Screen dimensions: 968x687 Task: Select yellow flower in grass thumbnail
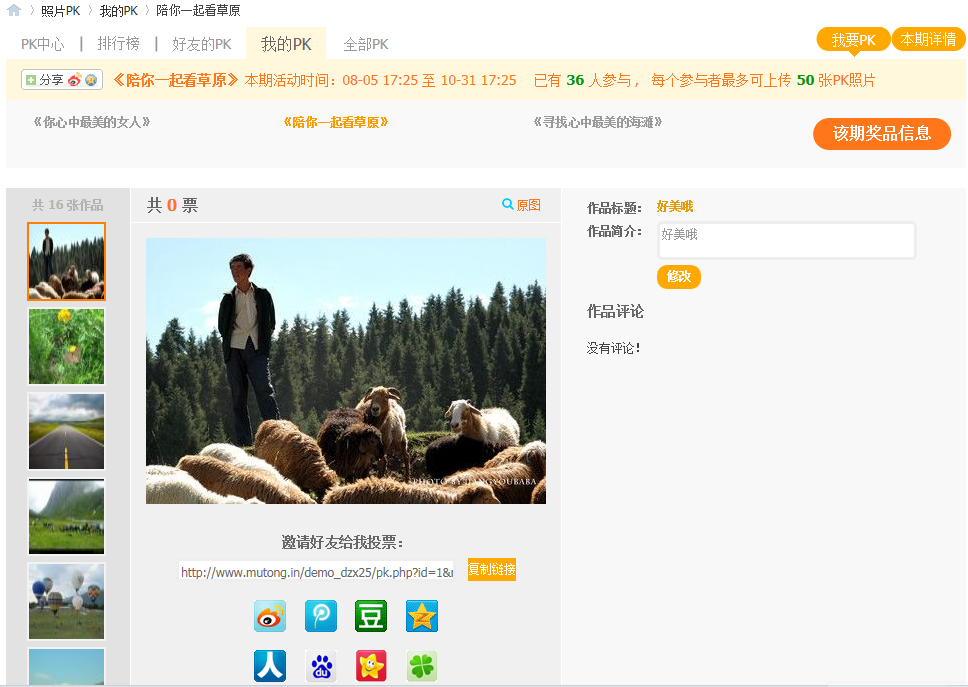tap(67, 346)
